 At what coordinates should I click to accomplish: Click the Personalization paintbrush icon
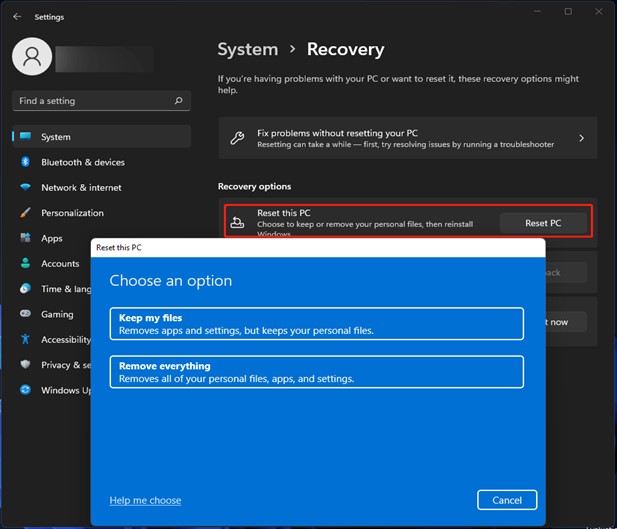(25, 213)
